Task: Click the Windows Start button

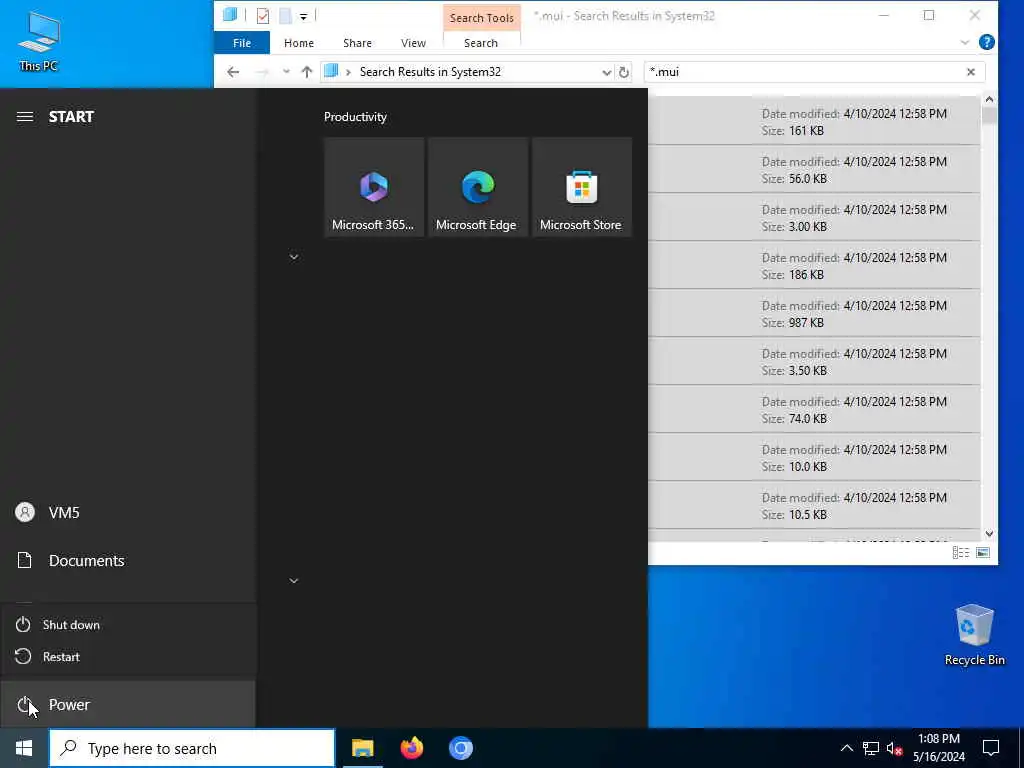Action: pyautogui.click(x=24, y=748)
